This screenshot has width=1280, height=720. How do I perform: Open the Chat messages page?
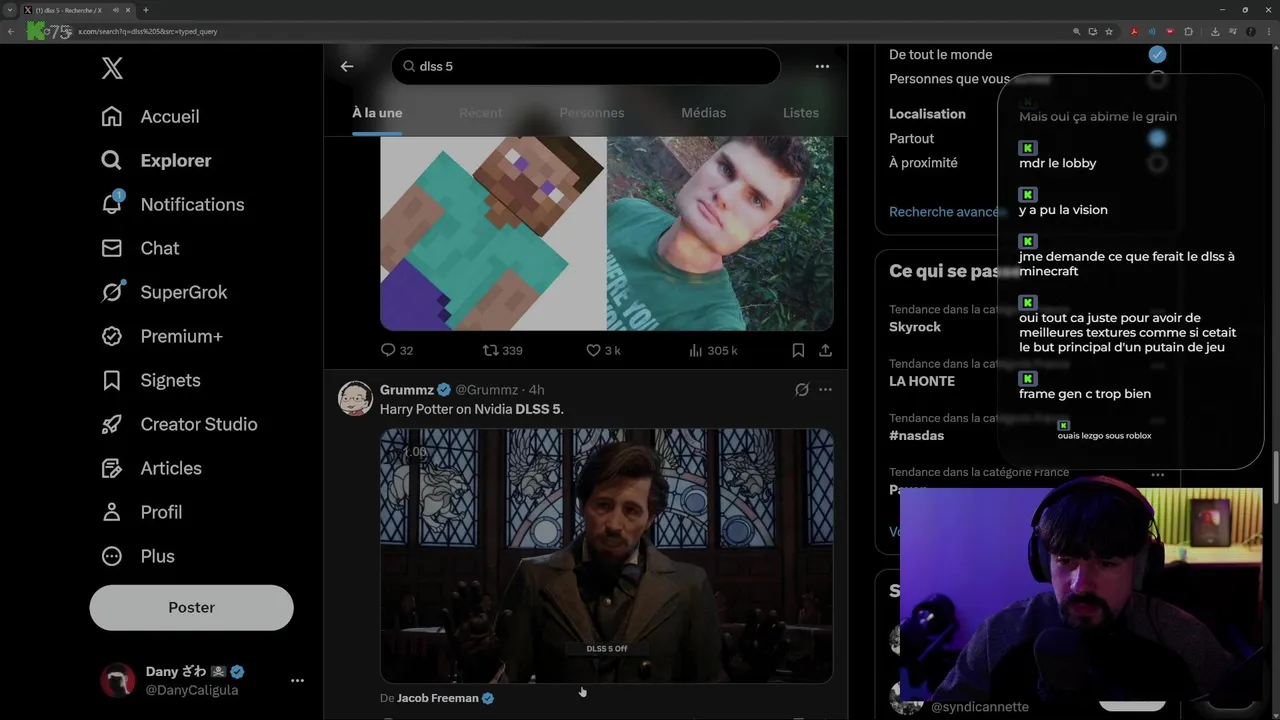[140, 248]
